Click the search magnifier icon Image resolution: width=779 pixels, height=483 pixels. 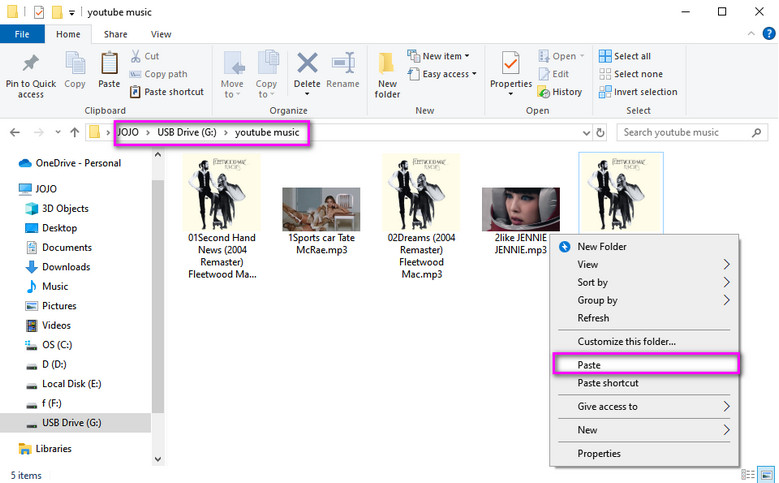pyautogui.click(x=756, y=133)
